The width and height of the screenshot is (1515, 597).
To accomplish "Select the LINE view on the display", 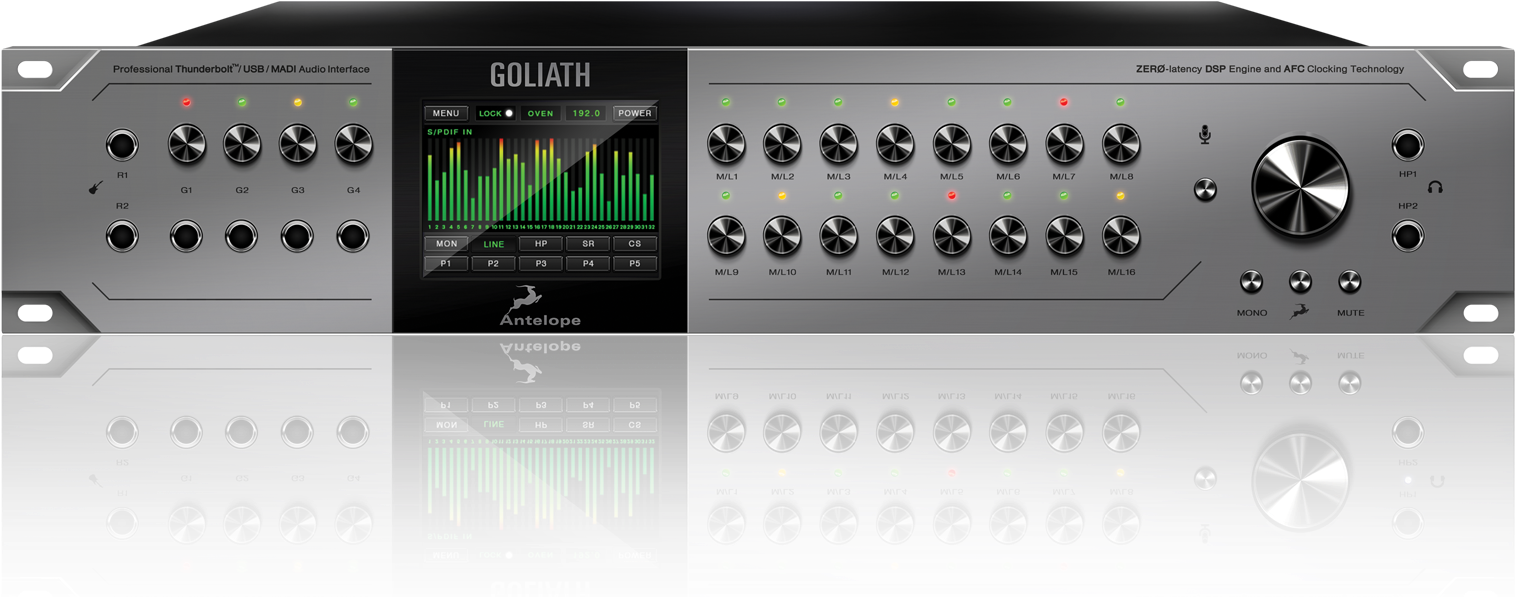I will coord(494,244).
